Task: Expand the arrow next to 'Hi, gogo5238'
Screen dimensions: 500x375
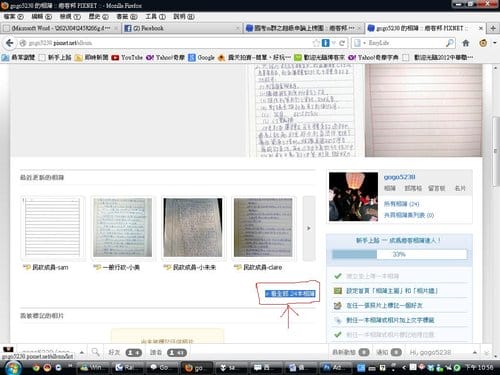Action: click(475, 352)
